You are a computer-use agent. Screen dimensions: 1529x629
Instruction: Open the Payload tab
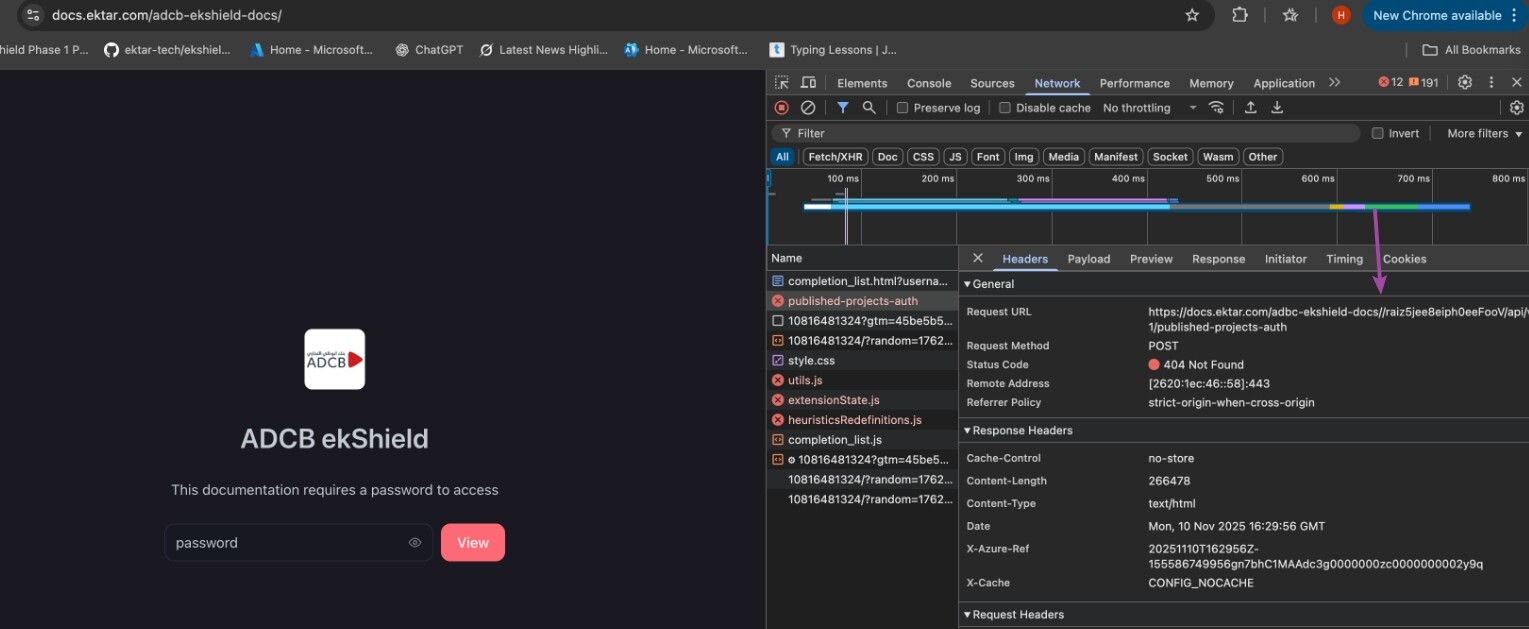point(1088,259)
